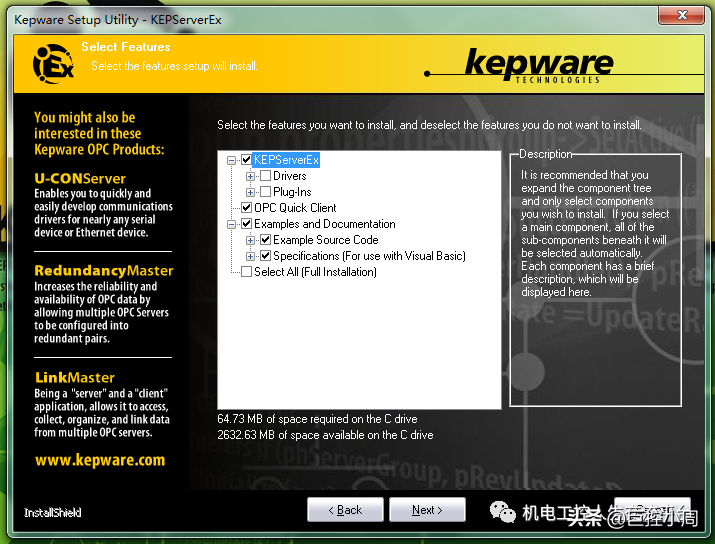This screenshot has width=715, height=544.
Task: Expand the Example Source Code node
Action: click(251, 240)
